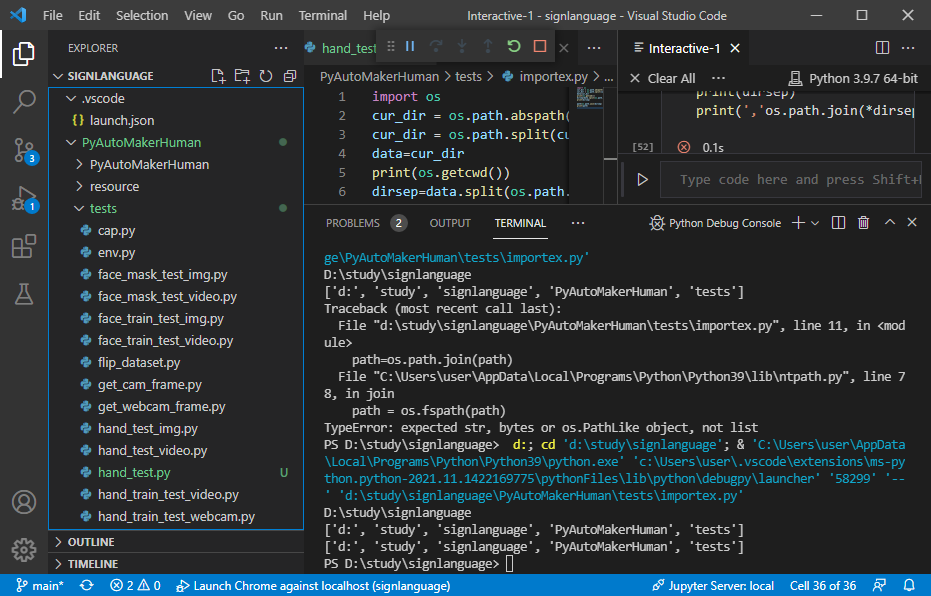Open the Search view in activity bar

[x=24, y=102]
